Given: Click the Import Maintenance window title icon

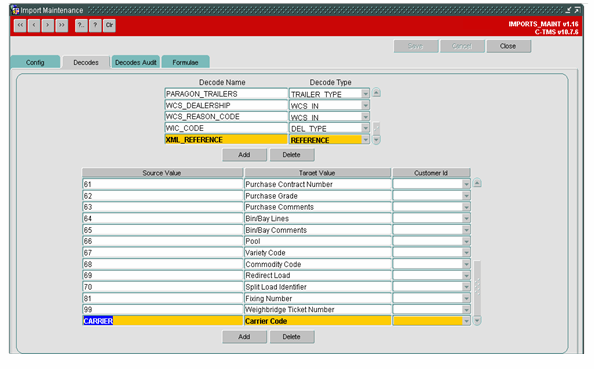Looking at the screenshot, I should 15,10.
